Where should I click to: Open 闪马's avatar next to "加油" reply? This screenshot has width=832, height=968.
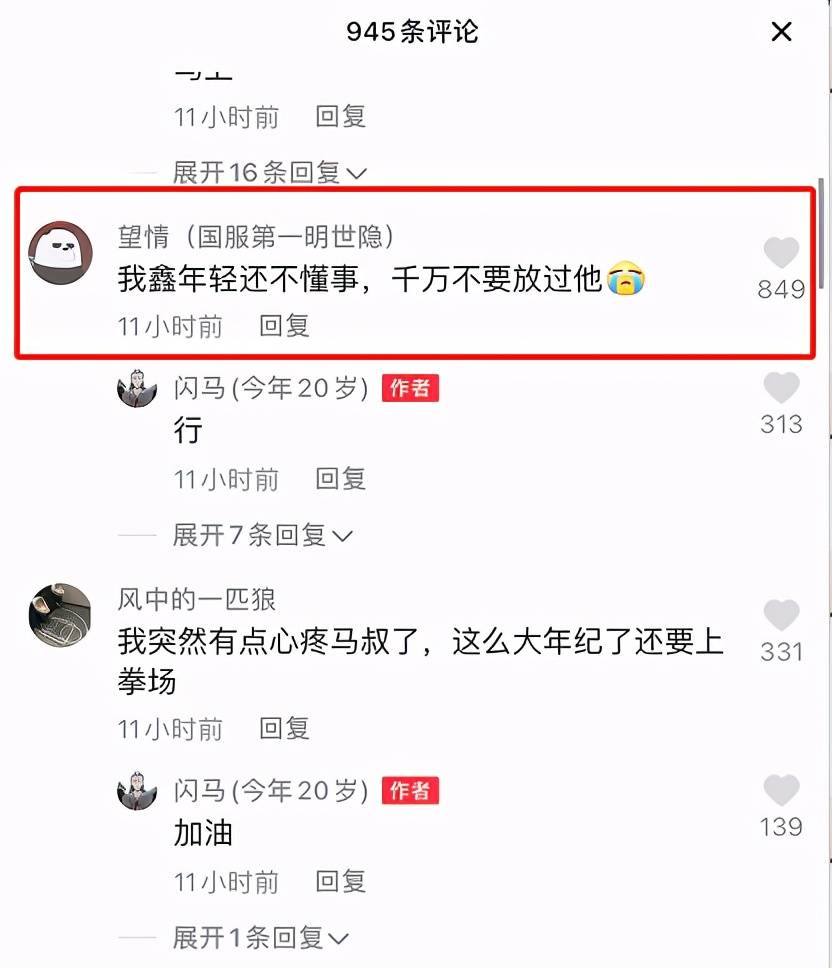click(137, 791)
